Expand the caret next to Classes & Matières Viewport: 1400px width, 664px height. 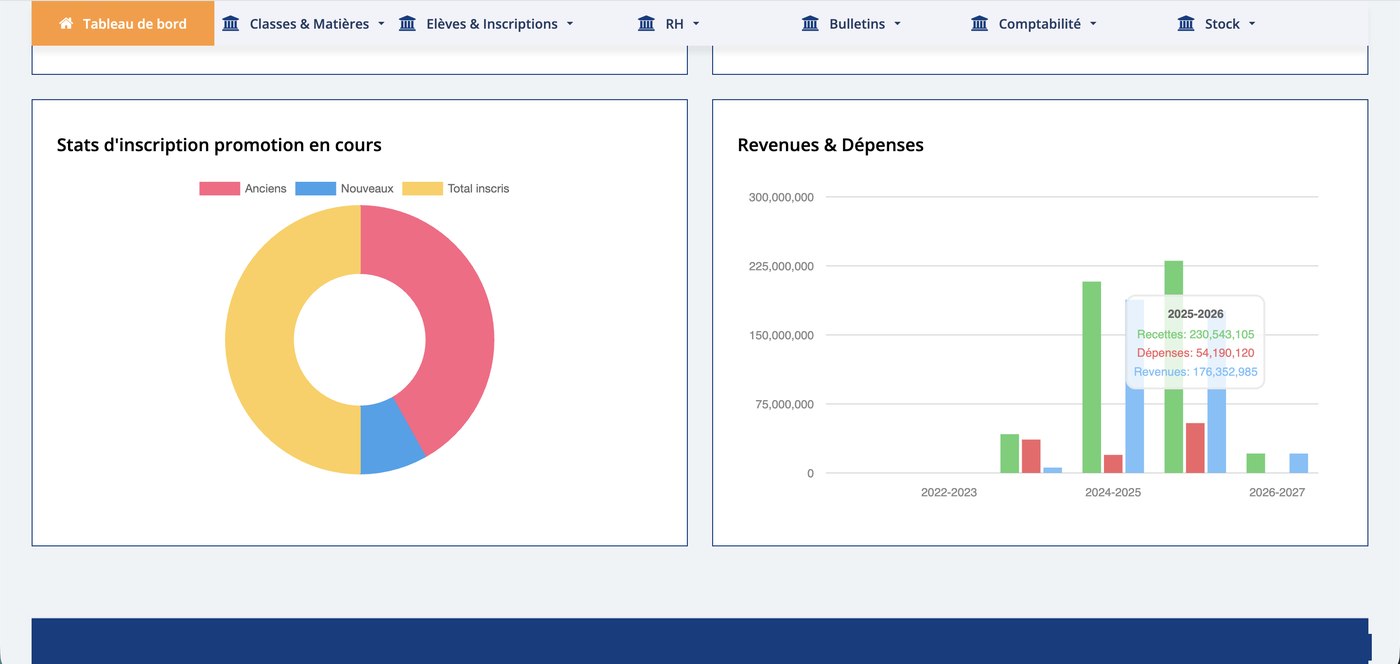(381, 24)
